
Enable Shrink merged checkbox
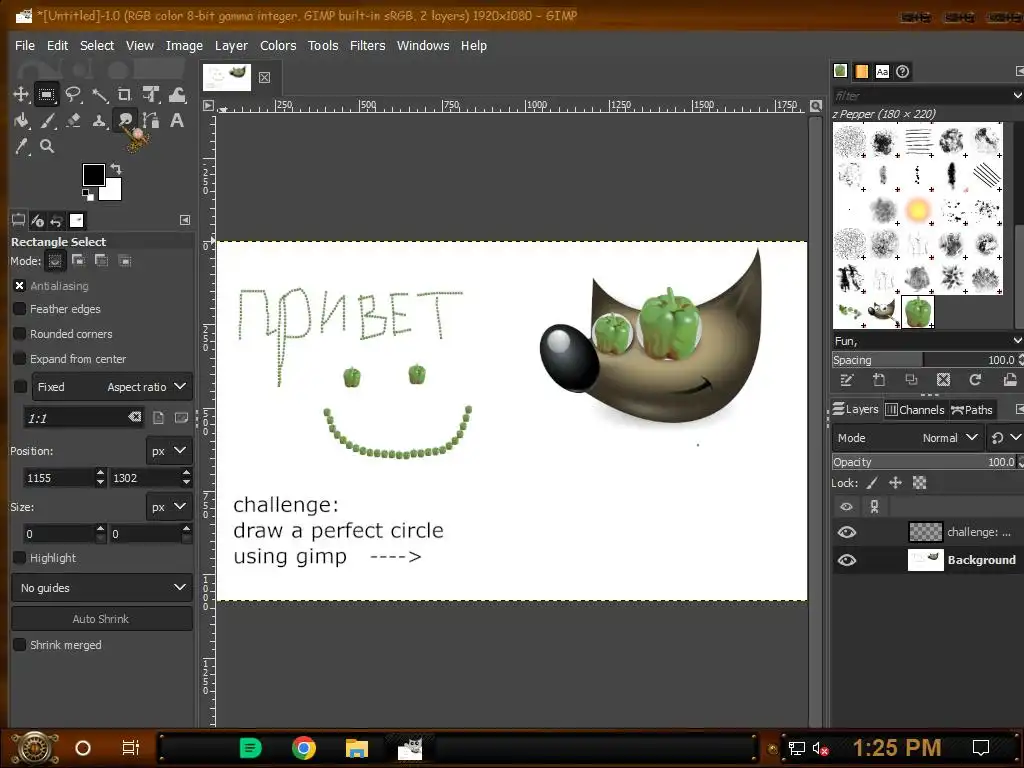[20, 645]
